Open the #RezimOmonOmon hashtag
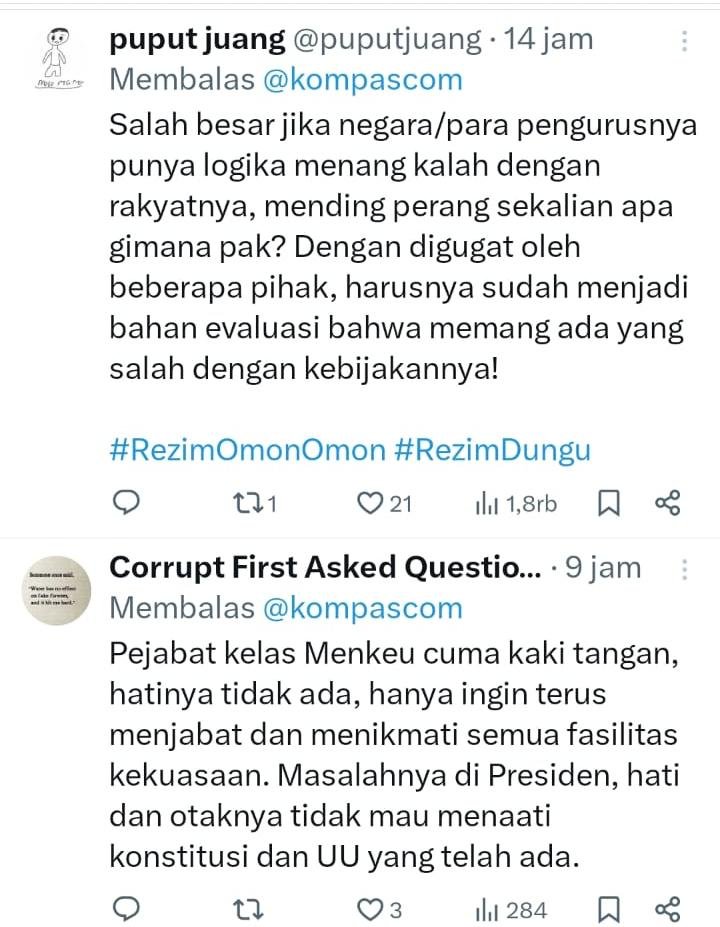The width and height of the screenshot is (720, 927). (246, 450)
